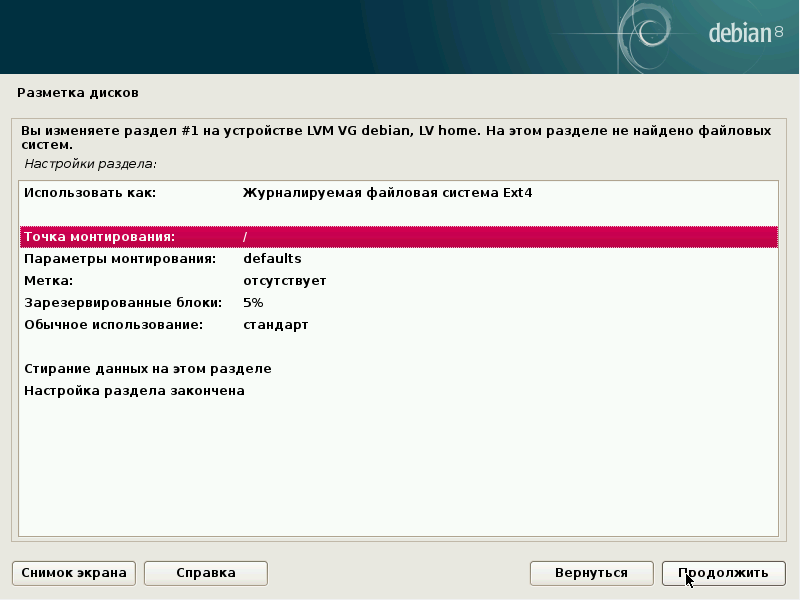Open 'Параметры монтирования' option
Viewport: 800px width, 600px height.
coord(120,259)
